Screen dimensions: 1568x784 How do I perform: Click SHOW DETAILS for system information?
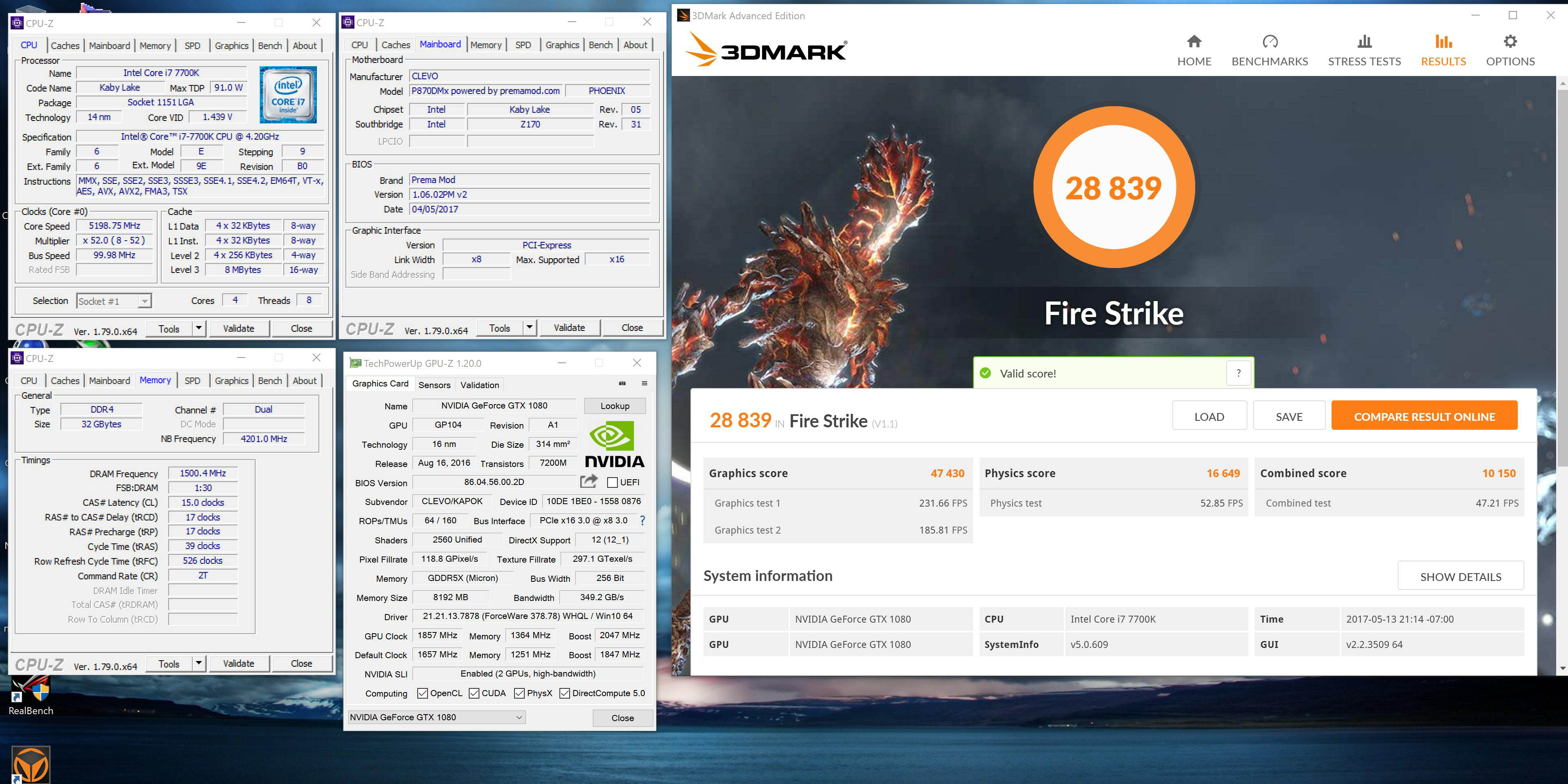pyautogui.click(x=1460, y=576)
